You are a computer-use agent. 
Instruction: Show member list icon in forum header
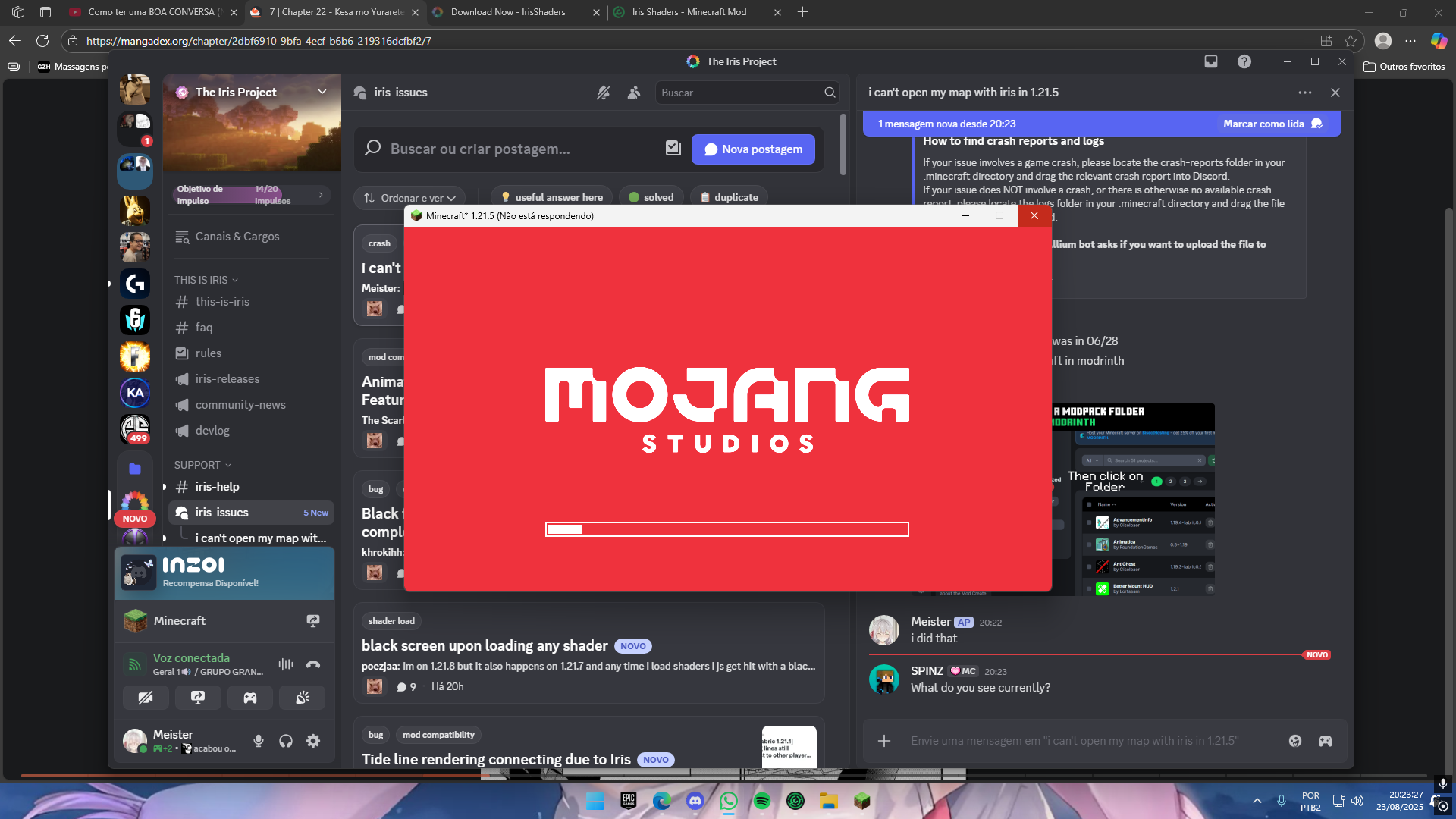634,93
